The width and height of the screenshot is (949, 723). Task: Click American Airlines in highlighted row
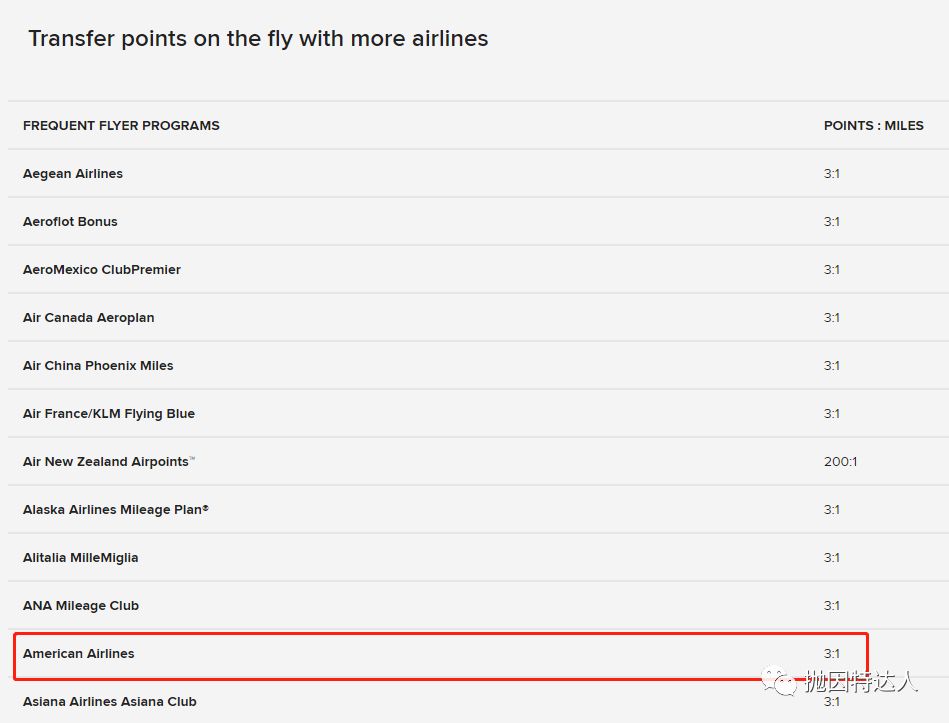click(79, 654)
